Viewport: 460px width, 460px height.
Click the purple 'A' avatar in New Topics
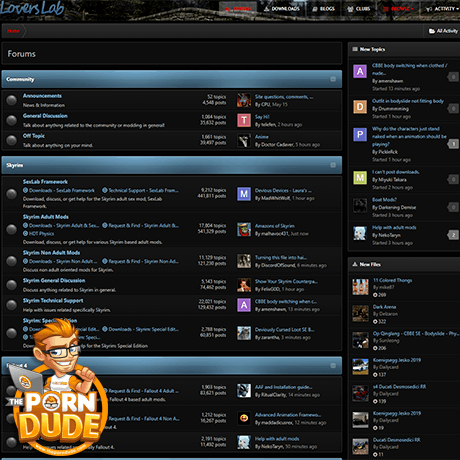pos(360,71)
